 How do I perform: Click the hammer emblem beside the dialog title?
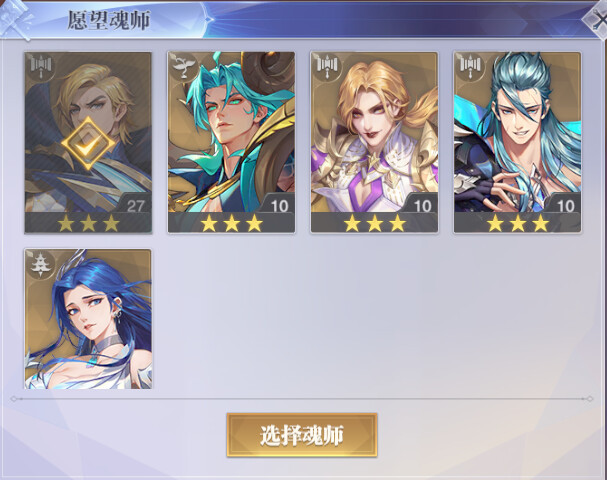(17, 19)
